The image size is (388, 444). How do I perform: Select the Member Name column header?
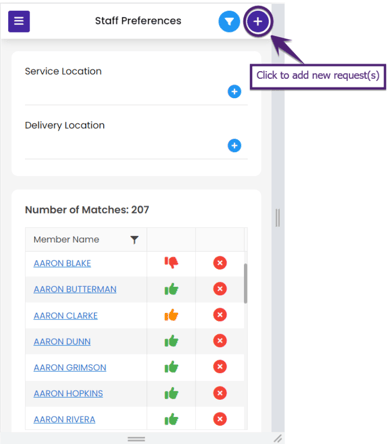point(66,239)
